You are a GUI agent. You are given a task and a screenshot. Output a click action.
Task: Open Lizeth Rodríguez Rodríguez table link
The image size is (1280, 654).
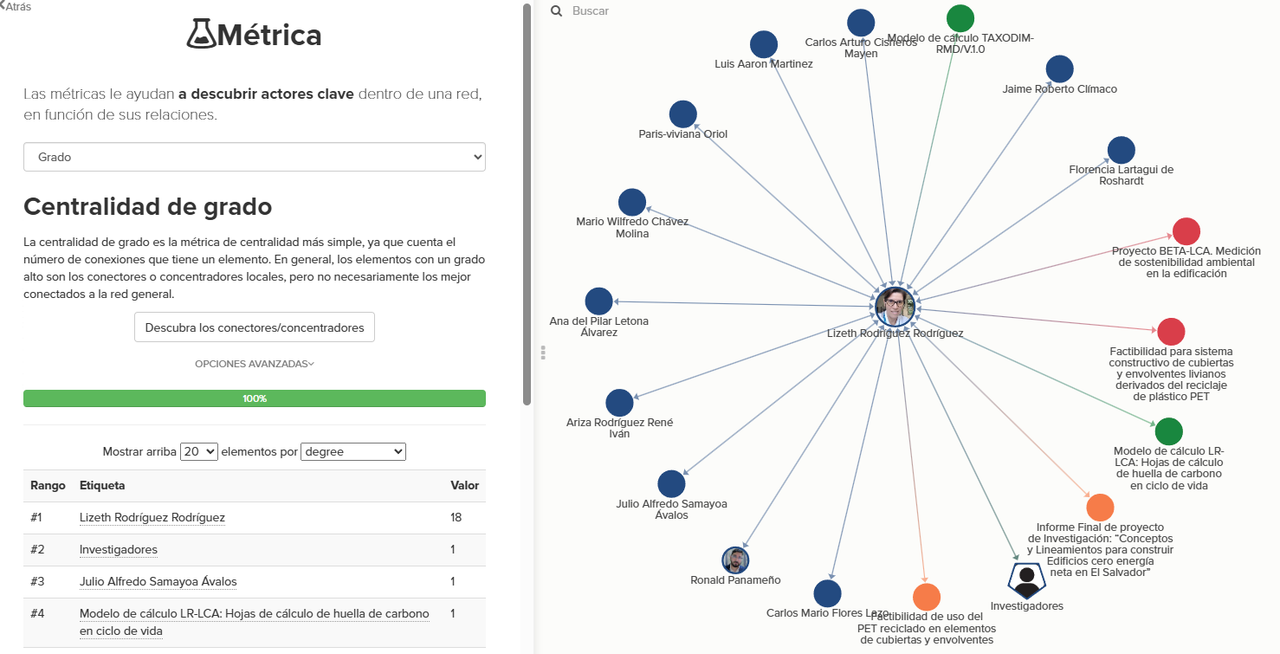tap(152, 518)
